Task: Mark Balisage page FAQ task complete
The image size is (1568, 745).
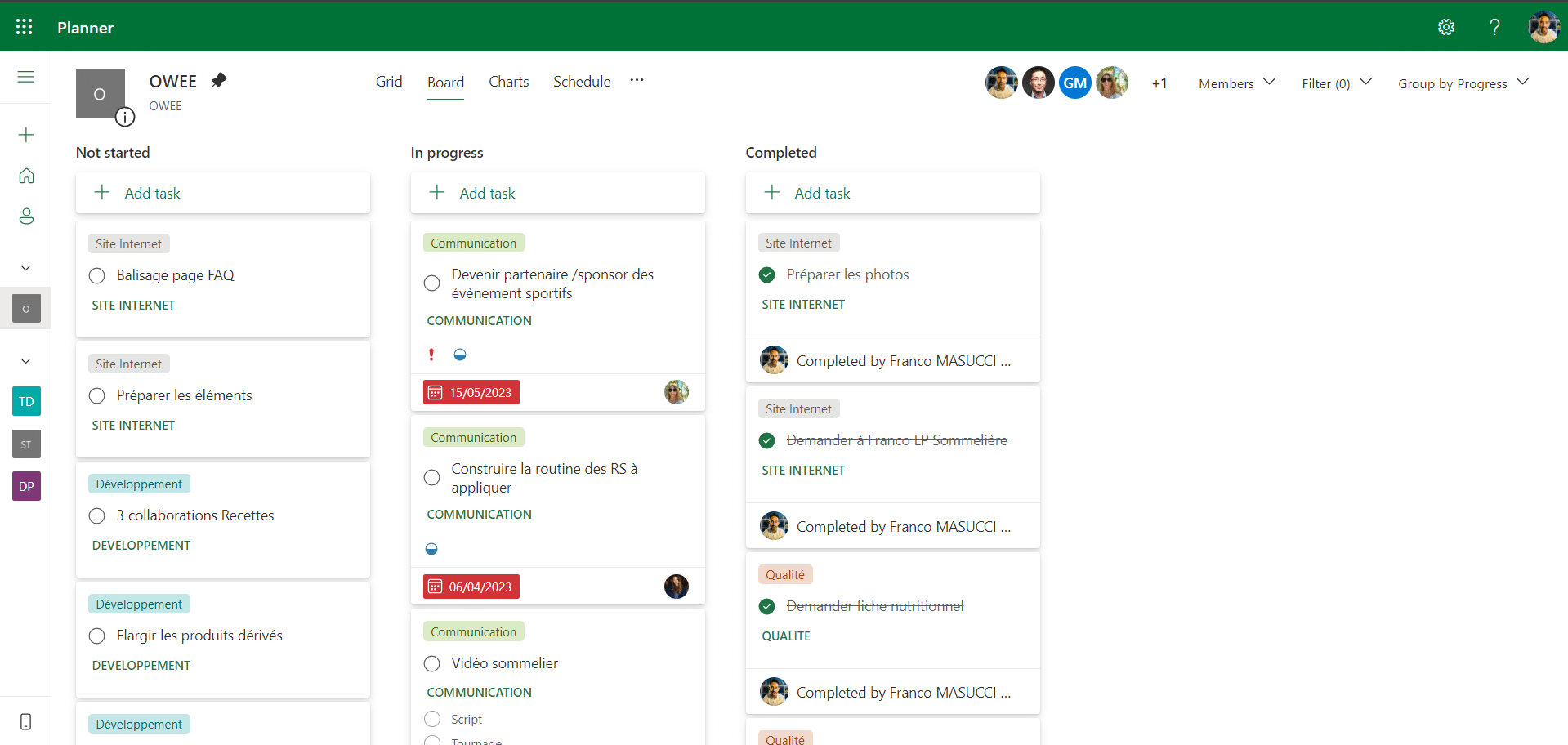Action: point(97,276)
